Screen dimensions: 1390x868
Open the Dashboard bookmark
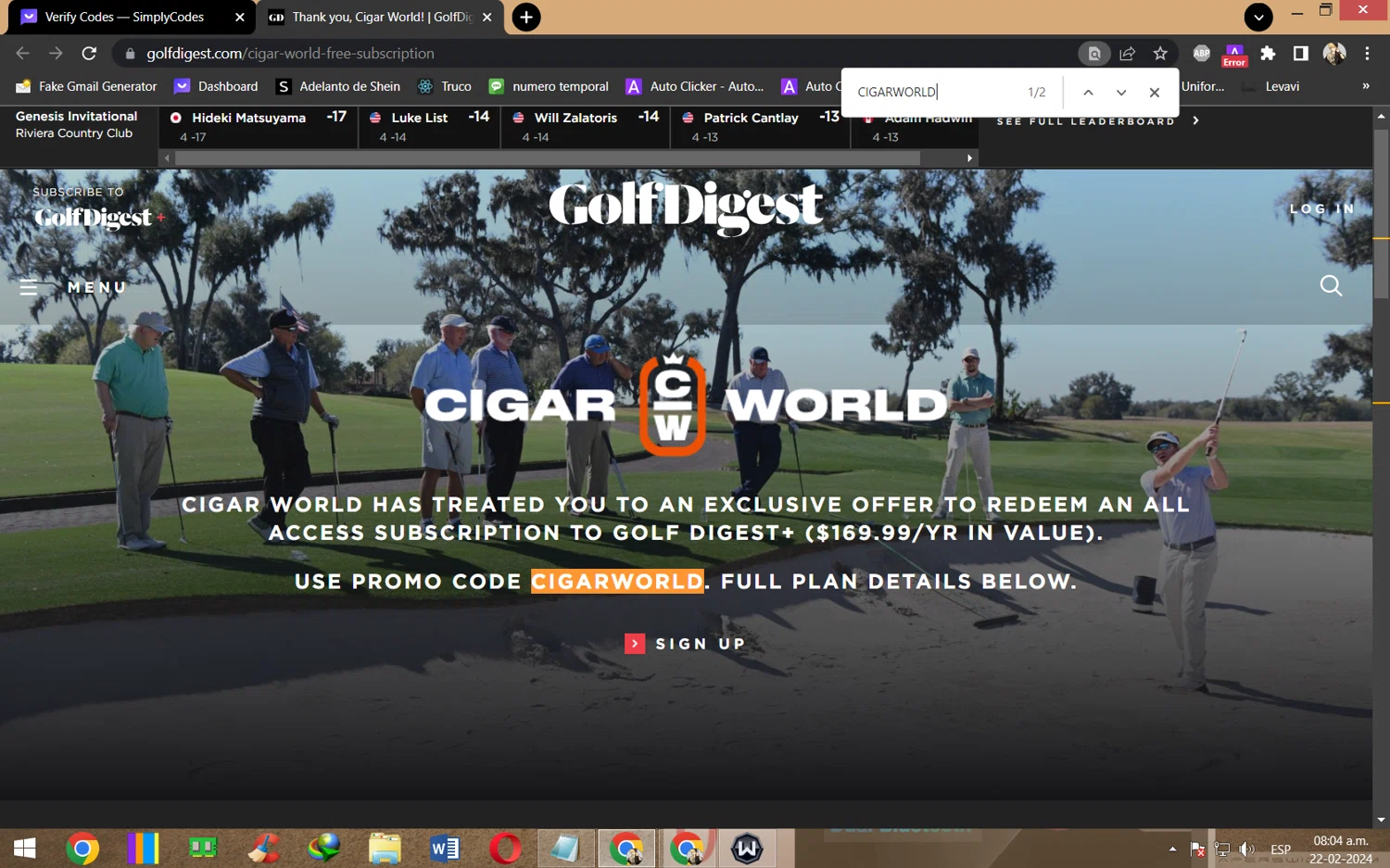[217, 86]
